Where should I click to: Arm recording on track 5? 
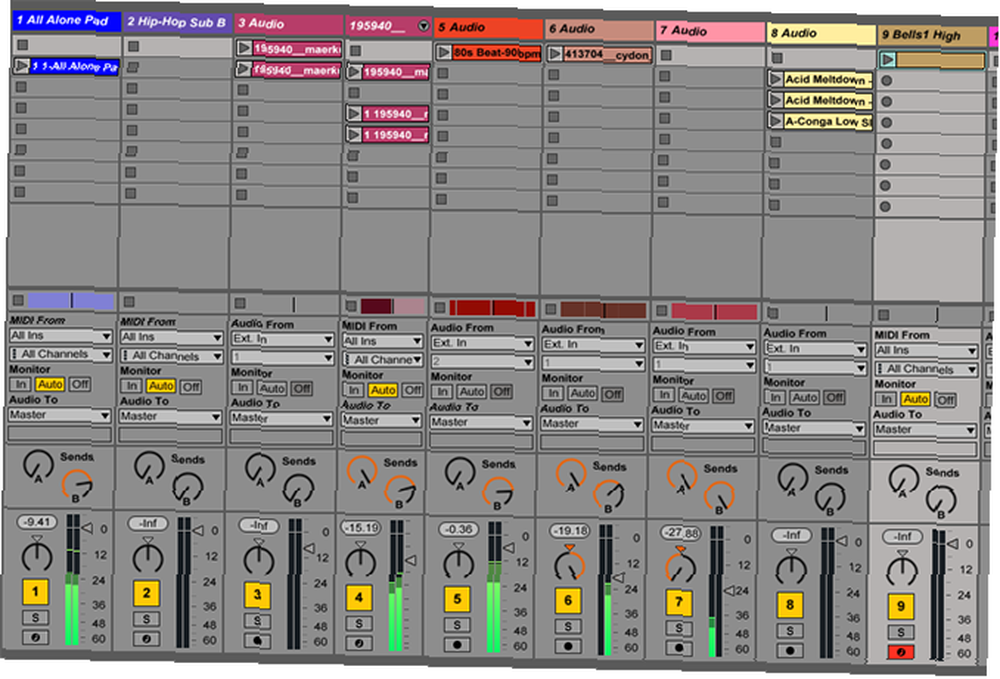coord(457,644)
